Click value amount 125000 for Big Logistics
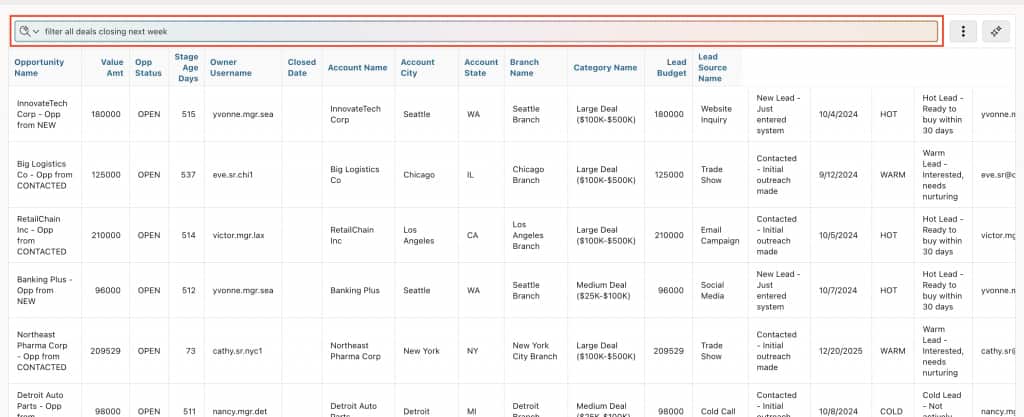 pos(106,175)
